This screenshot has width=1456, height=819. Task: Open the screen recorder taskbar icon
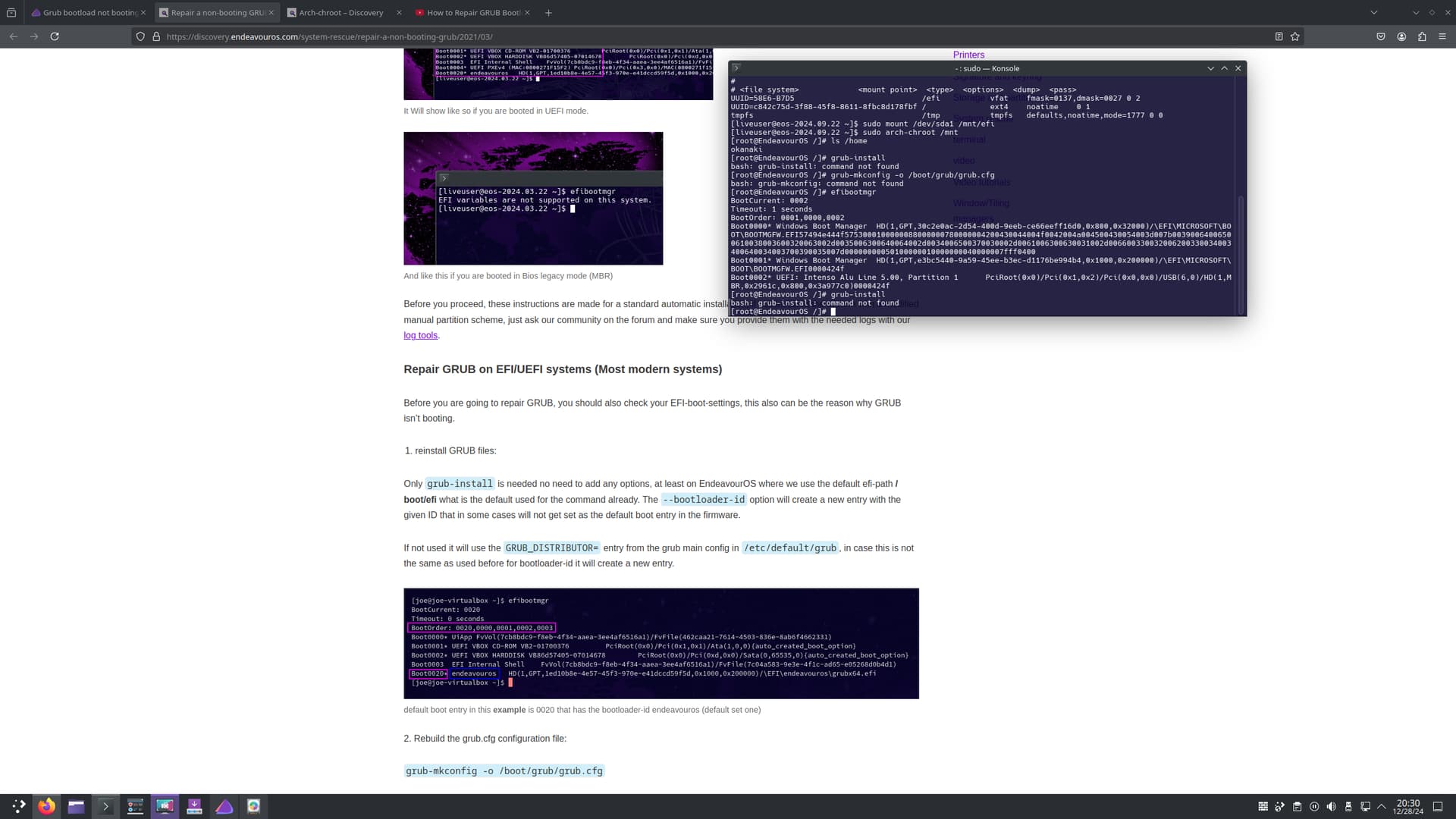[165, 806]
